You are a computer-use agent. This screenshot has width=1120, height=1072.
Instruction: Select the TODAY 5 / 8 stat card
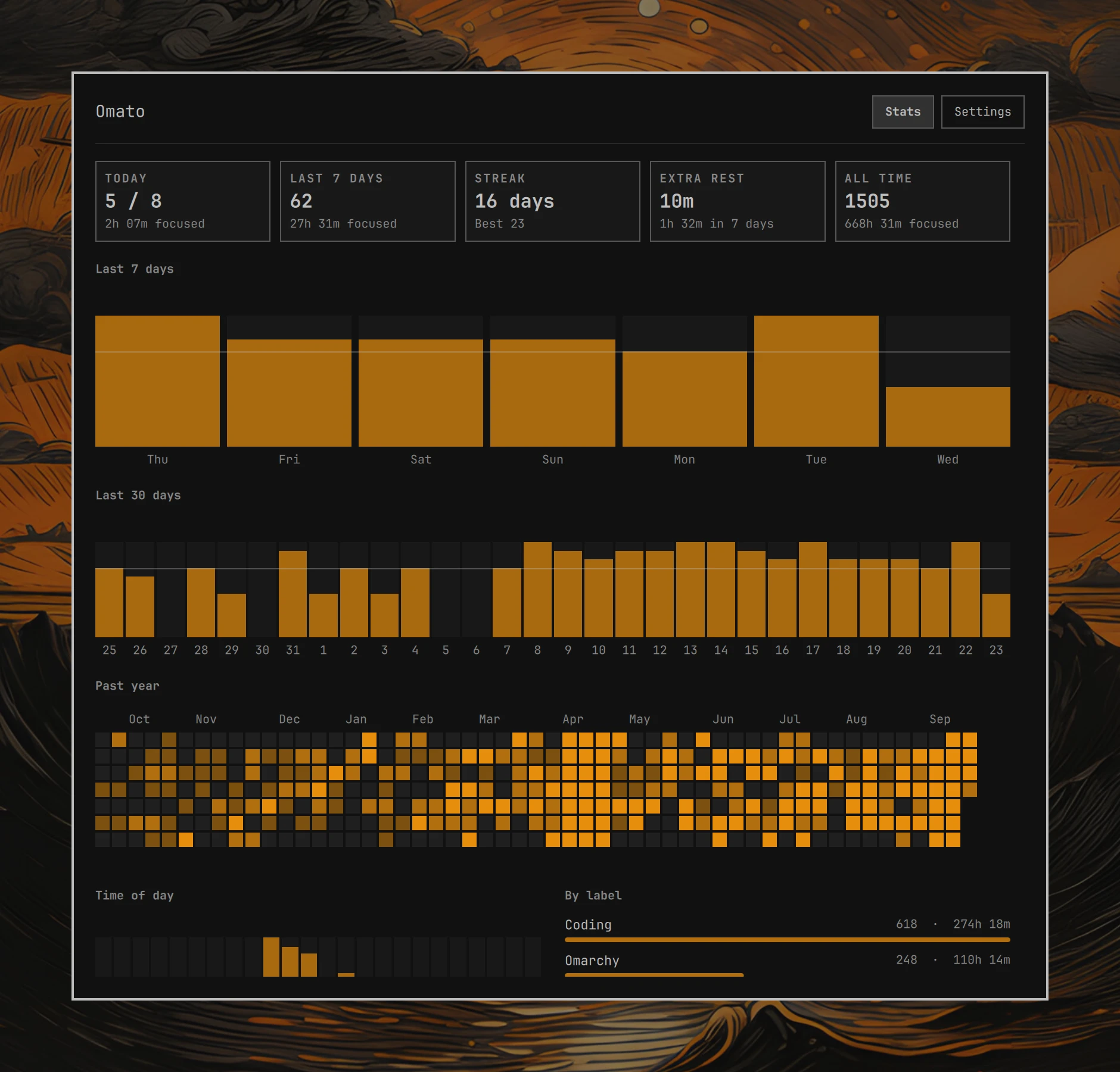tap(183, 201)
